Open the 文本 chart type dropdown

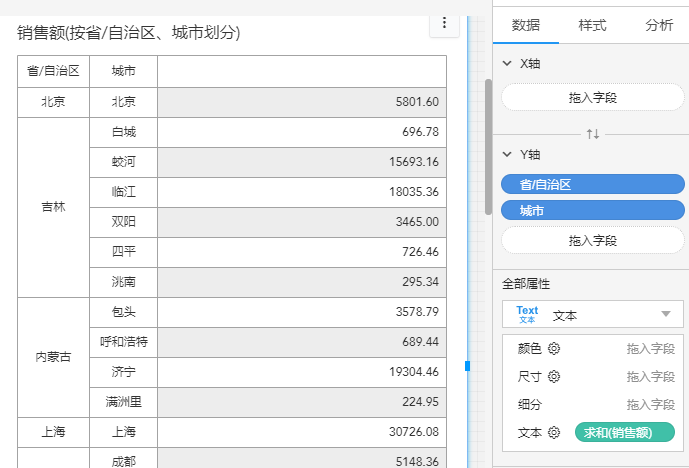pyautogui.click(x=665, y=315)
